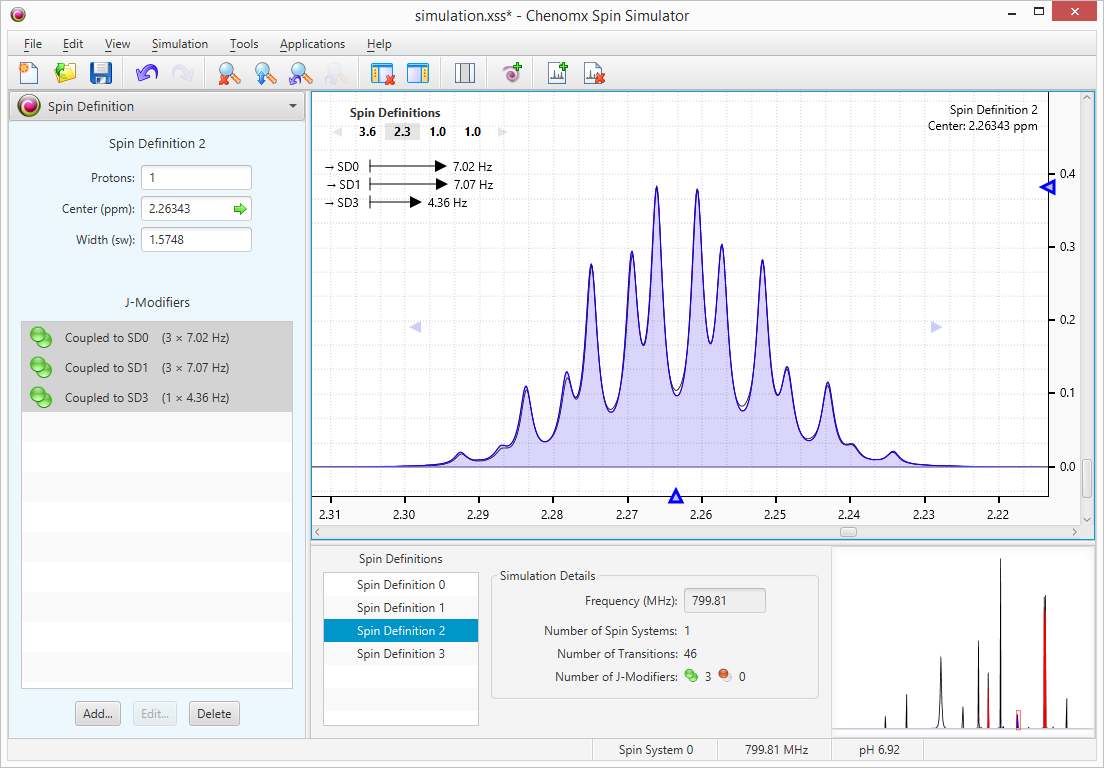Click '799.81 MHz' in status bar
1104x768 pixels.
click(776, 750)
